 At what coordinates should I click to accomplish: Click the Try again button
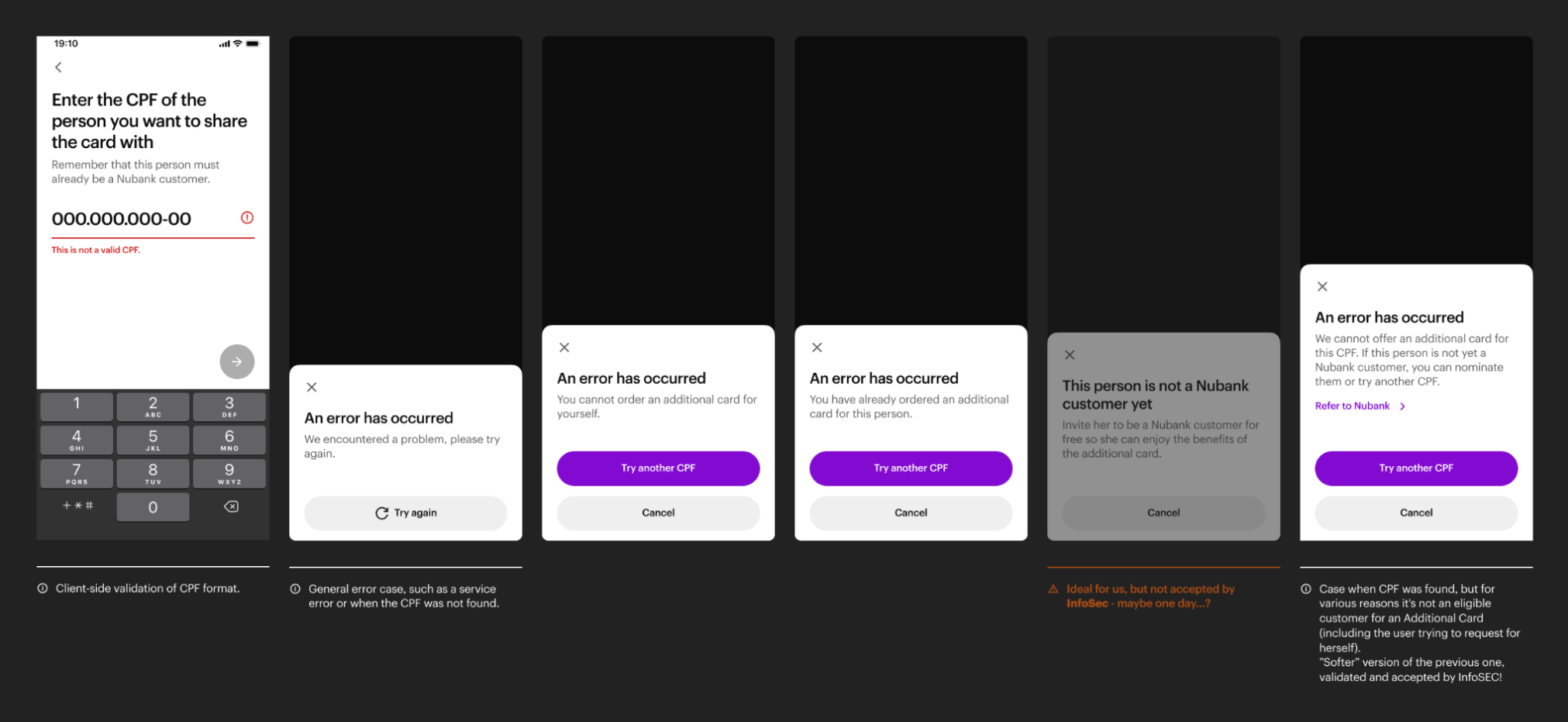pyautogui.click(x=405, y=513)
